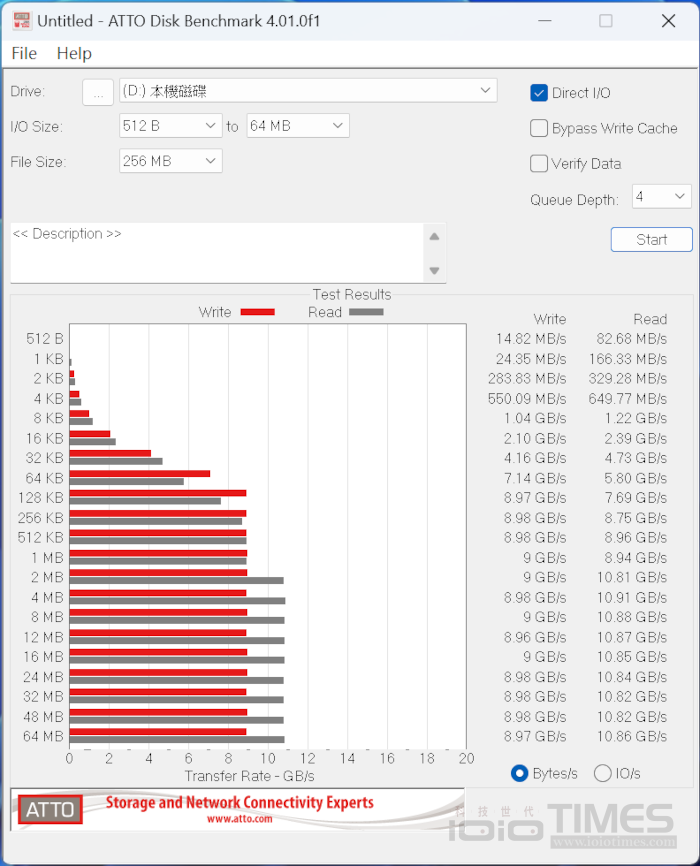700x866 pixels.
Task: Click the 64 KB write value 7.14 GB/s
Action: coord(535,478)
